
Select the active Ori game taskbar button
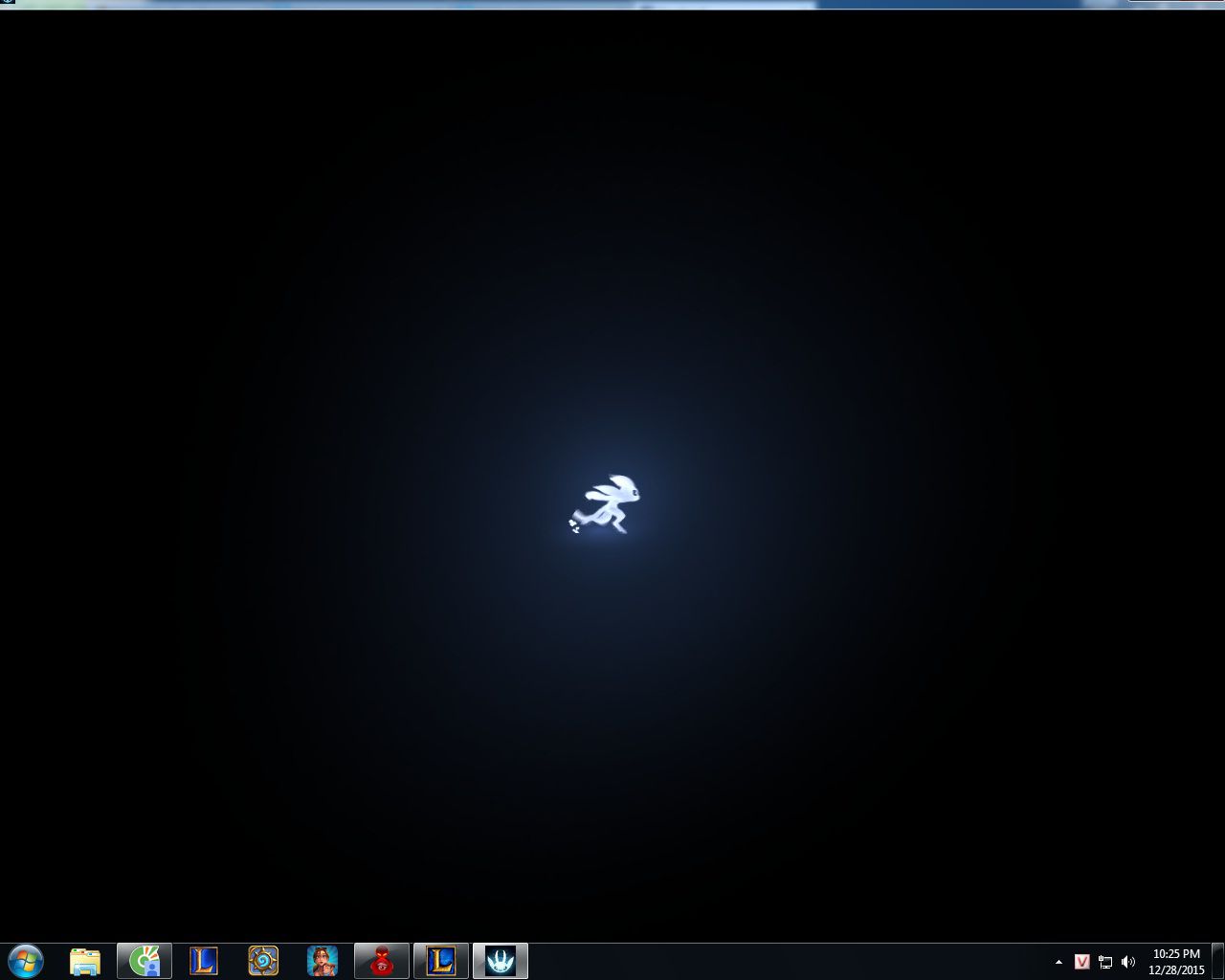501,961
